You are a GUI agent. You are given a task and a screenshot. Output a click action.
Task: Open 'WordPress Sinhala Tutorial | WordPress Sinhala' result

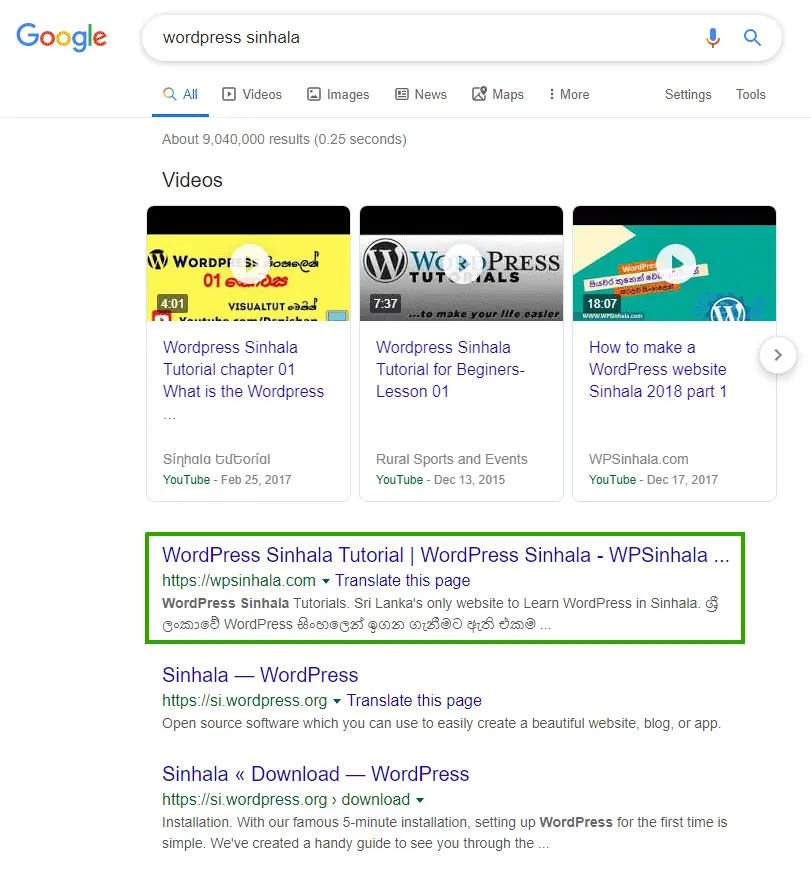coord(445,555)
